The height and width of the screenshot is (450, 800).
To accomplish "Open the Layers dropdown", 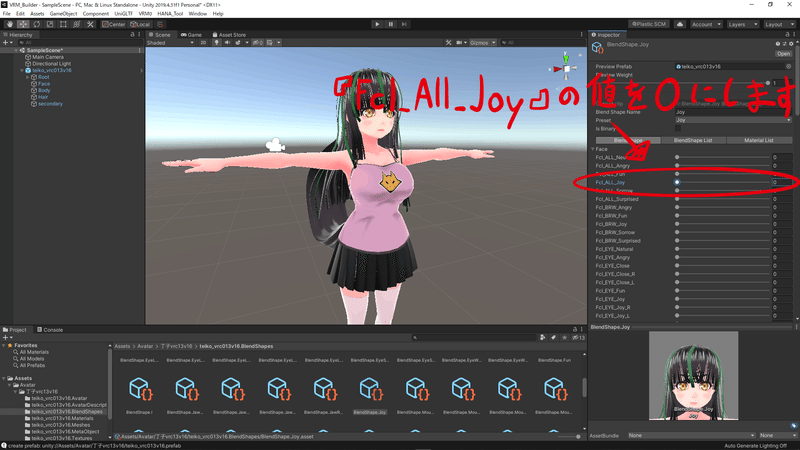I will (x=742, y=24).
